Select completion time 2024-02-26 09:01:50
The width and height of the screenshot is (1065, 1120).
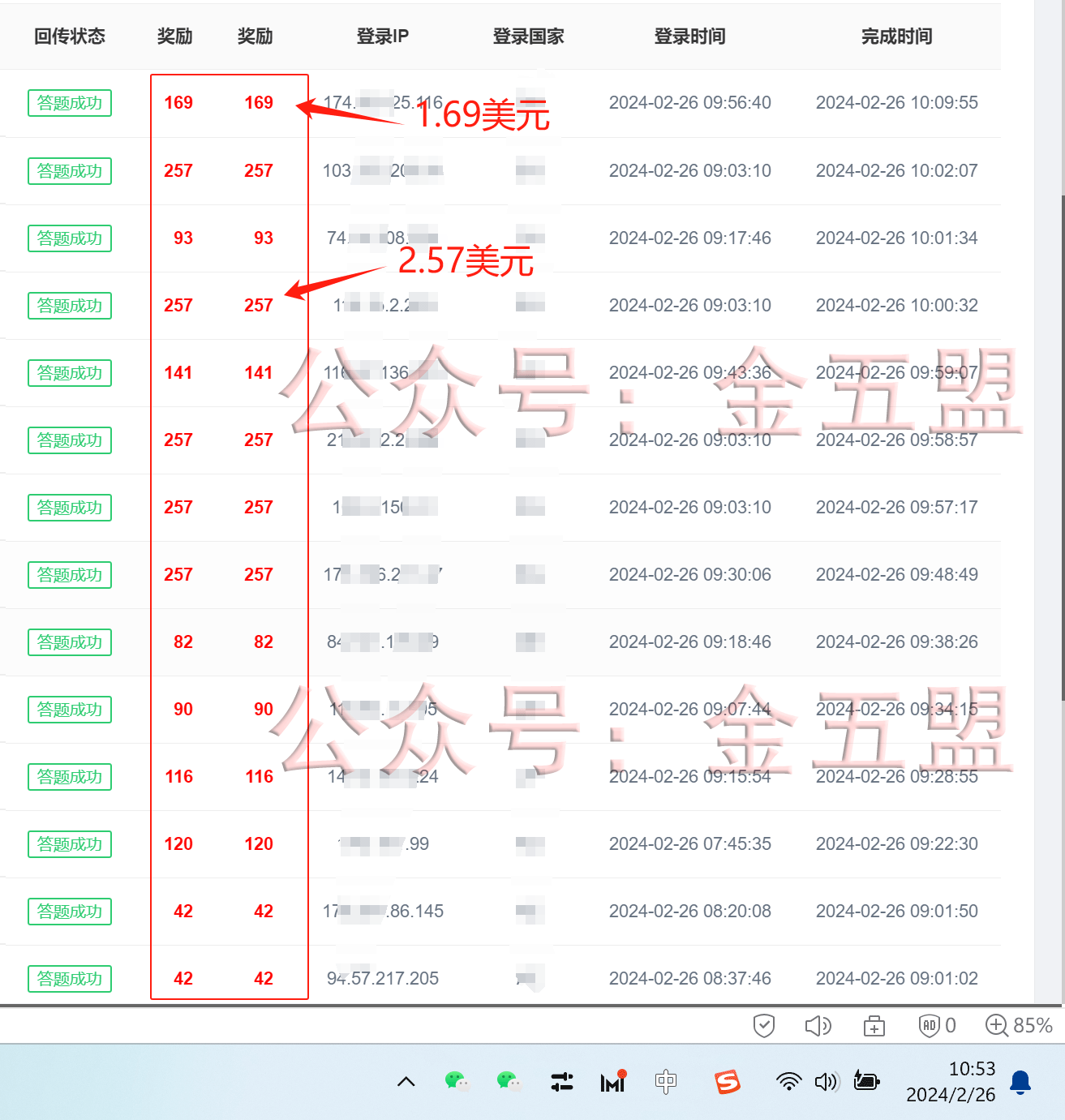pos(897,912)
